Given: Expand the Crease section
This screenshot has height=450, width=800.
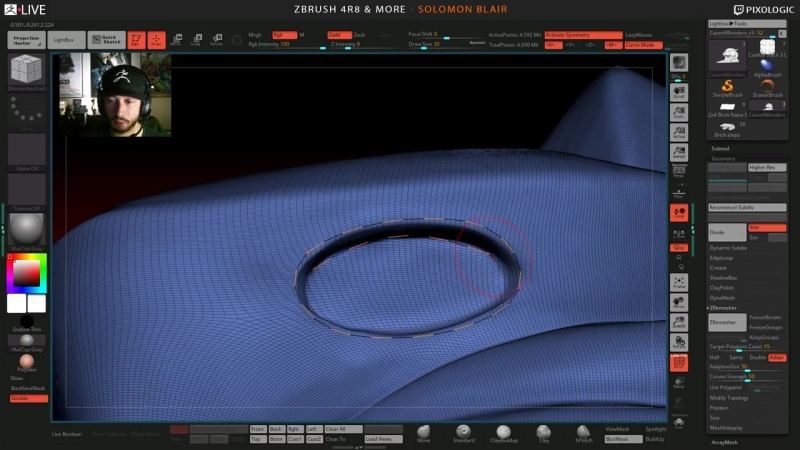Looking at the screenshot, I should (x=718, y=268).
